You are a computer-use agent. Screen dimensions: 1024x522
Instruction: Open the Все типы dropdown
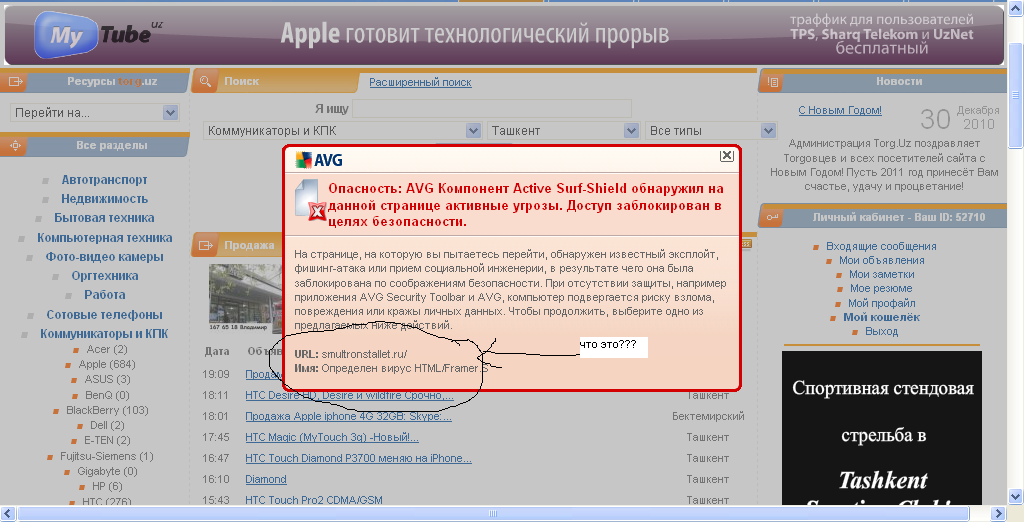(x=711, y=131)
